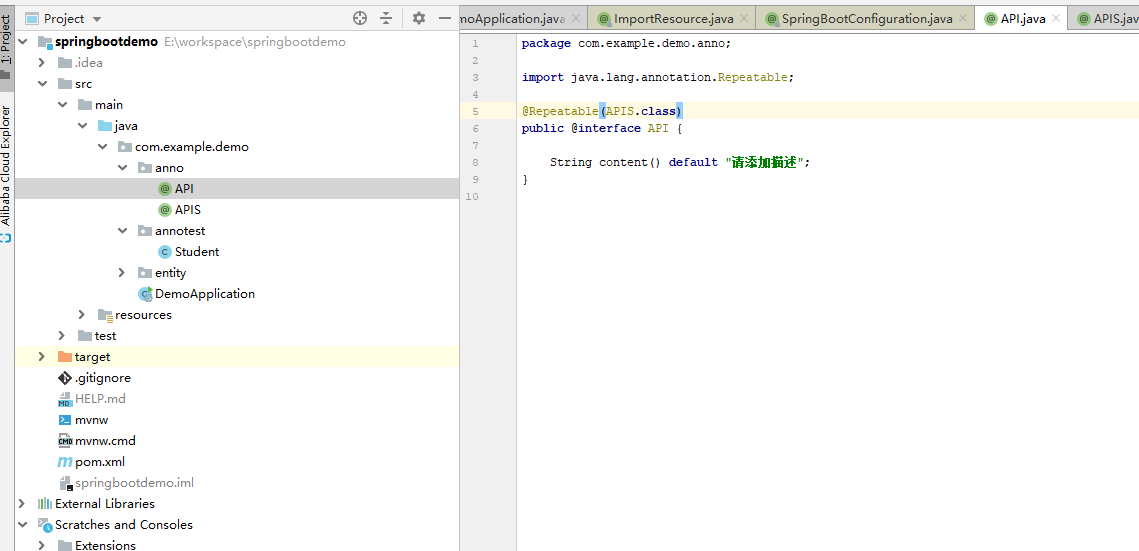Close the API.java tab
This screenshot has width=1139, height=551.
1056,19
